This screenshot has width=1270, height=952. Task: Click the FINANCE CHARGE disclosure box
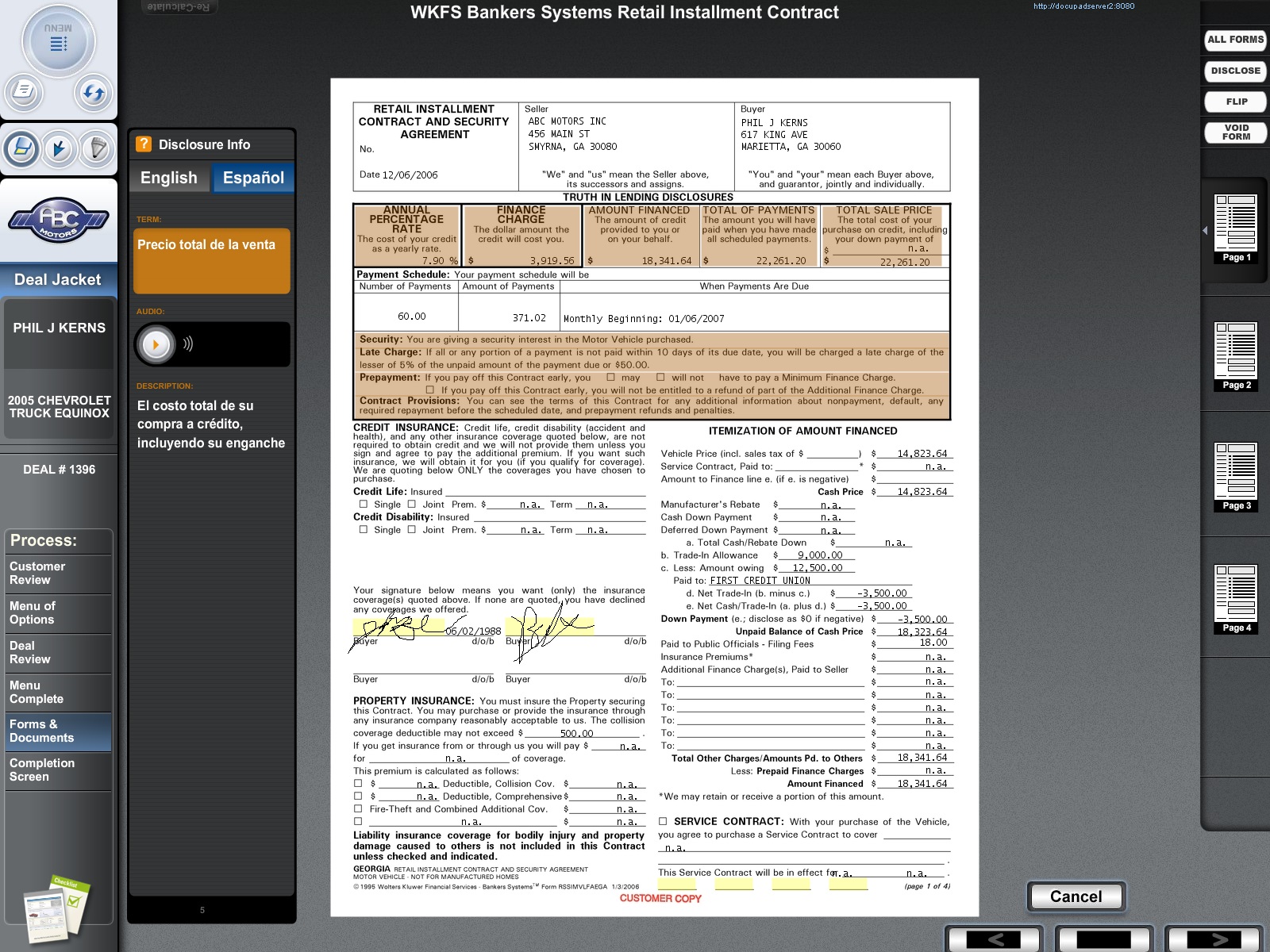coord(521,236)
